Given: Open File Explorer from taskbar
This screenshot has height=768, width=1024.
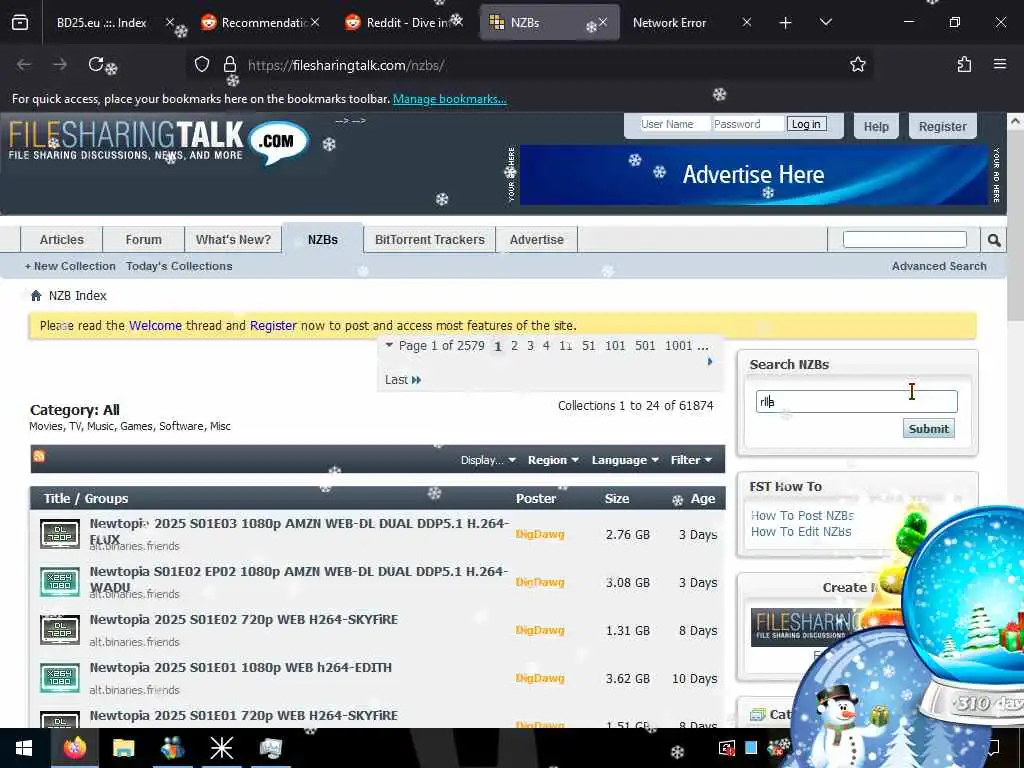Looking at the screenshot, I should (123, 748).
